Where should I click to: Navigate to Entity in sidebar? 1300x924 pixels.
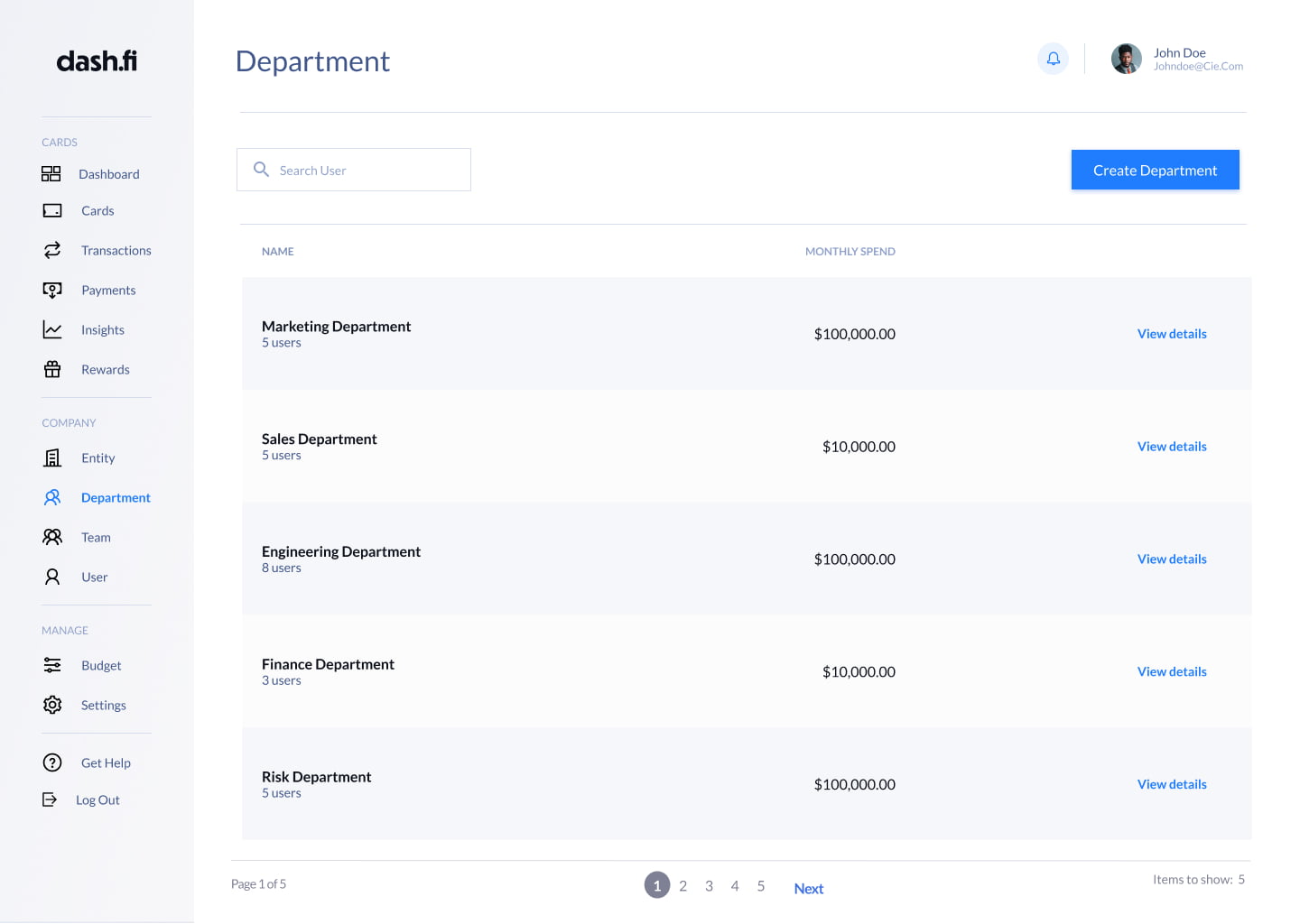(97, 458)
